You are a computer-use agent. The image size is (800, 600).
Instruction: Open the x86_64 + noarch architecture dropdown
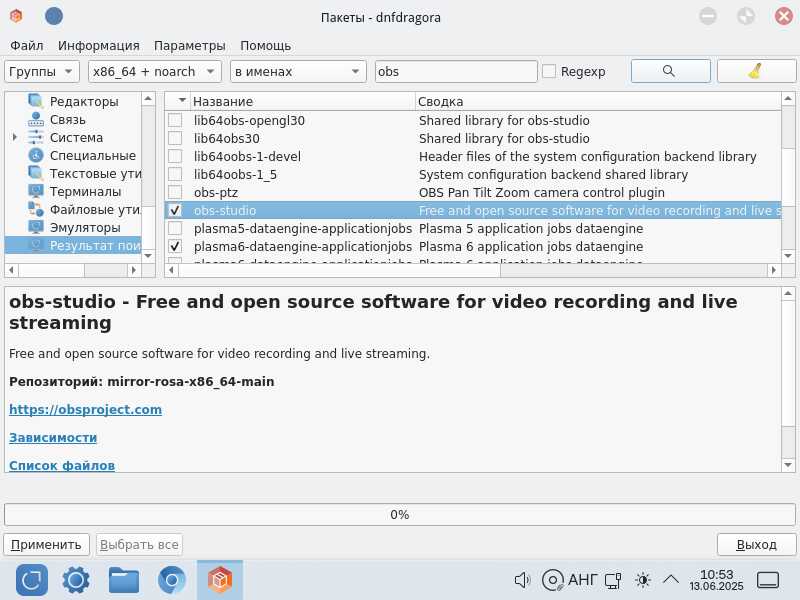point(155,71)
